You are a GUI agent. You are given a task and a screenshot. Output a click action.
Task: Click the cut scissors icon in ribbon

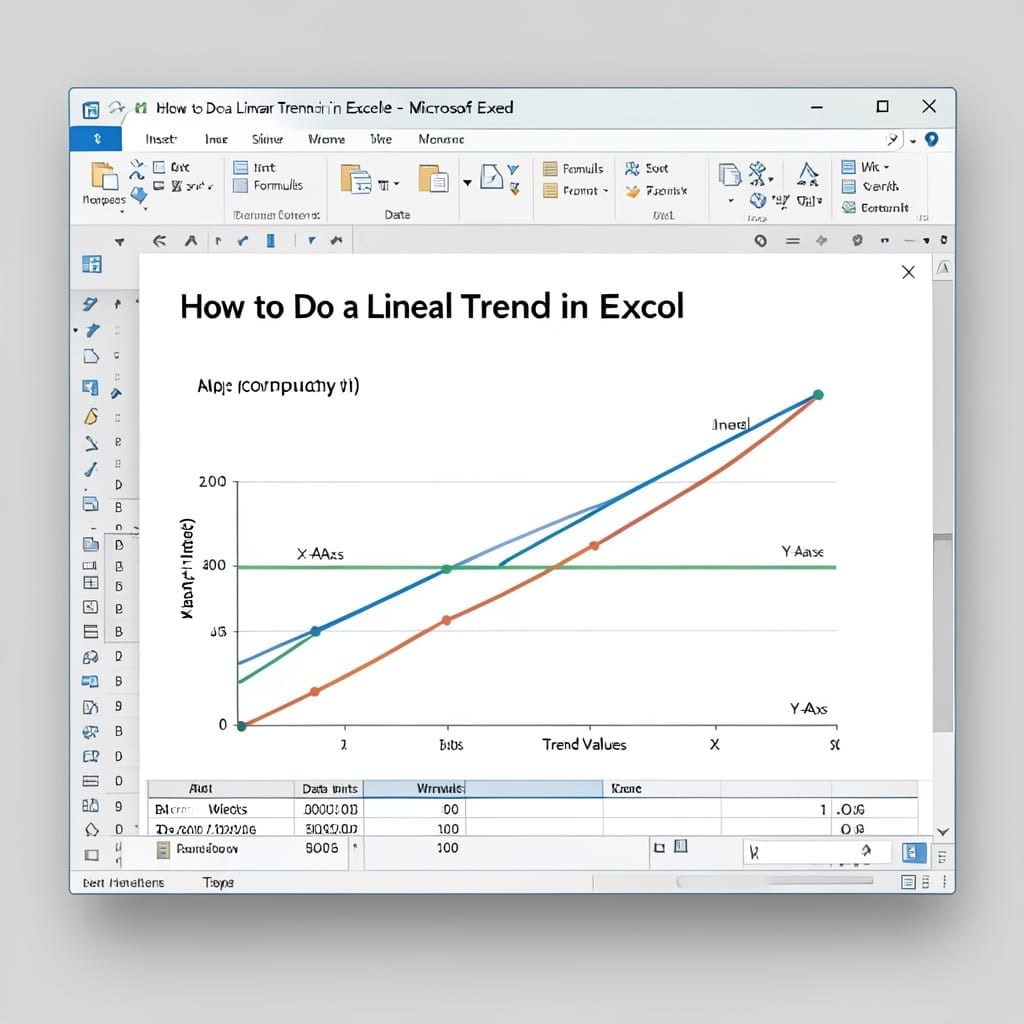click(x=137, y=168)
